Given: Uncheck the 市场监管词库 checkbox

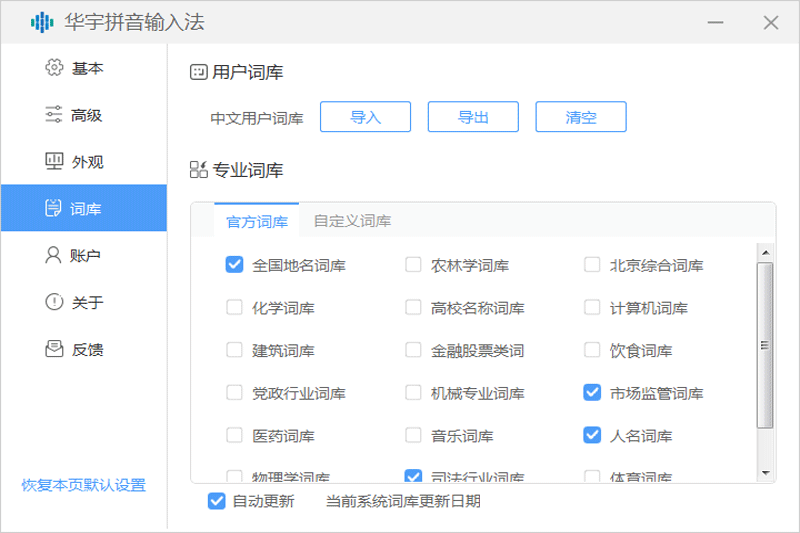Looking at the screenshot, I should (592, 393).
